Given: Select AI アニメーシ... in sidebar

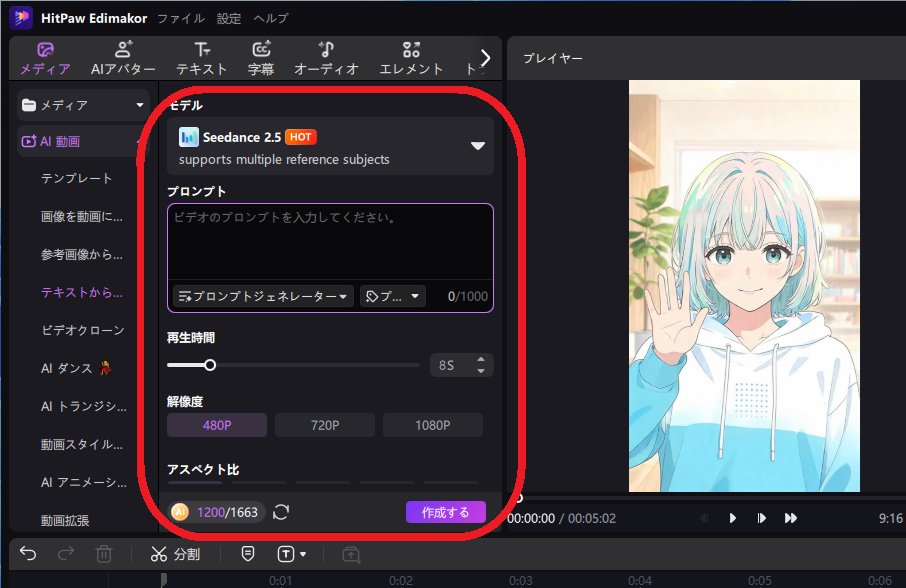Looking at the screenshot, I should [x=84, y=482].
